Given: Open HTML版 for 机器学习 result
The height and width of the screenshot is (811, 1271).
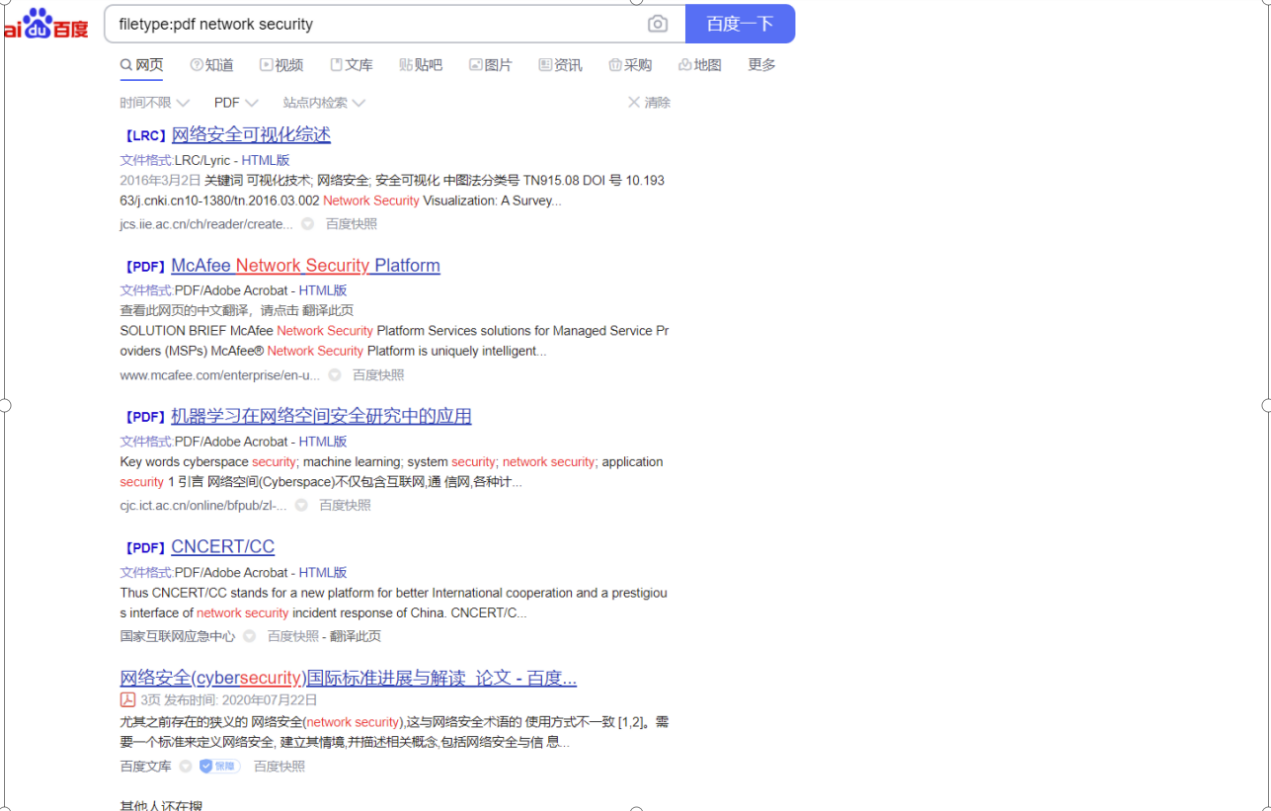Looking at the screenshot, I should [x=323, y=441].
